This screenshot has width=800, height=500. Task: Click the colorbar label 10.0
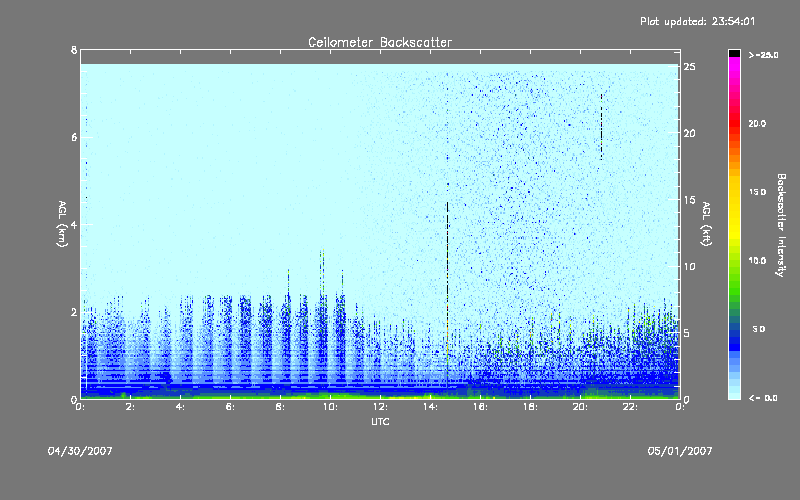coord(758,261)
